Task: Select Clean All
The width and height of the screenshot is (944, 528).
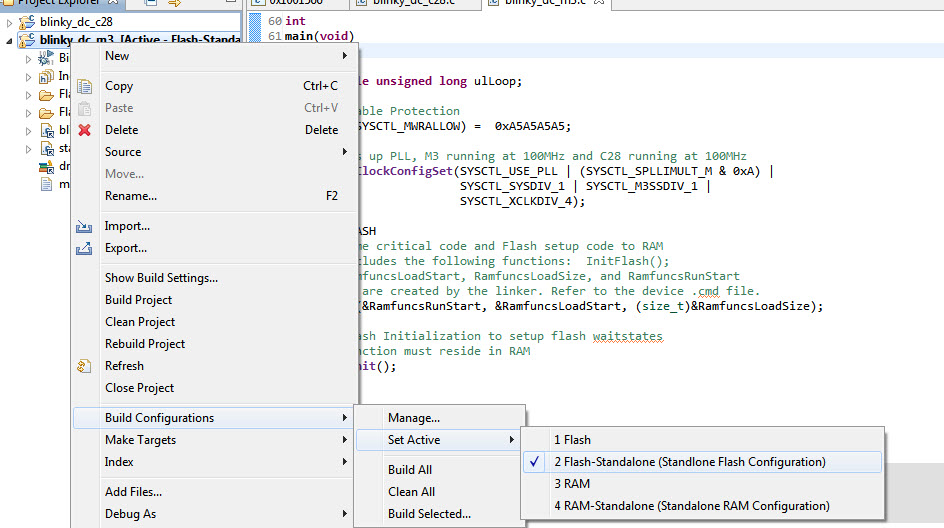Action: pos(438,492)
